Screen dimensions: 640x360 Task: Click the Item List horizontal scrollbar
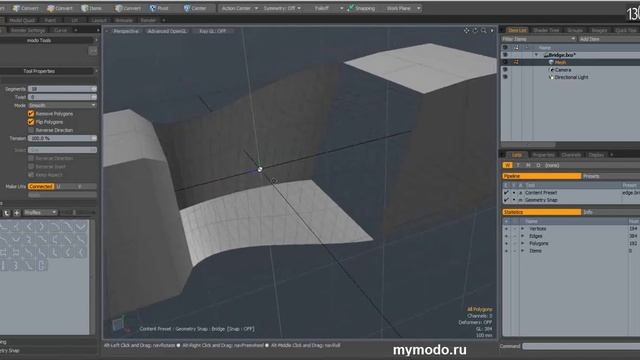coord(529,145)
